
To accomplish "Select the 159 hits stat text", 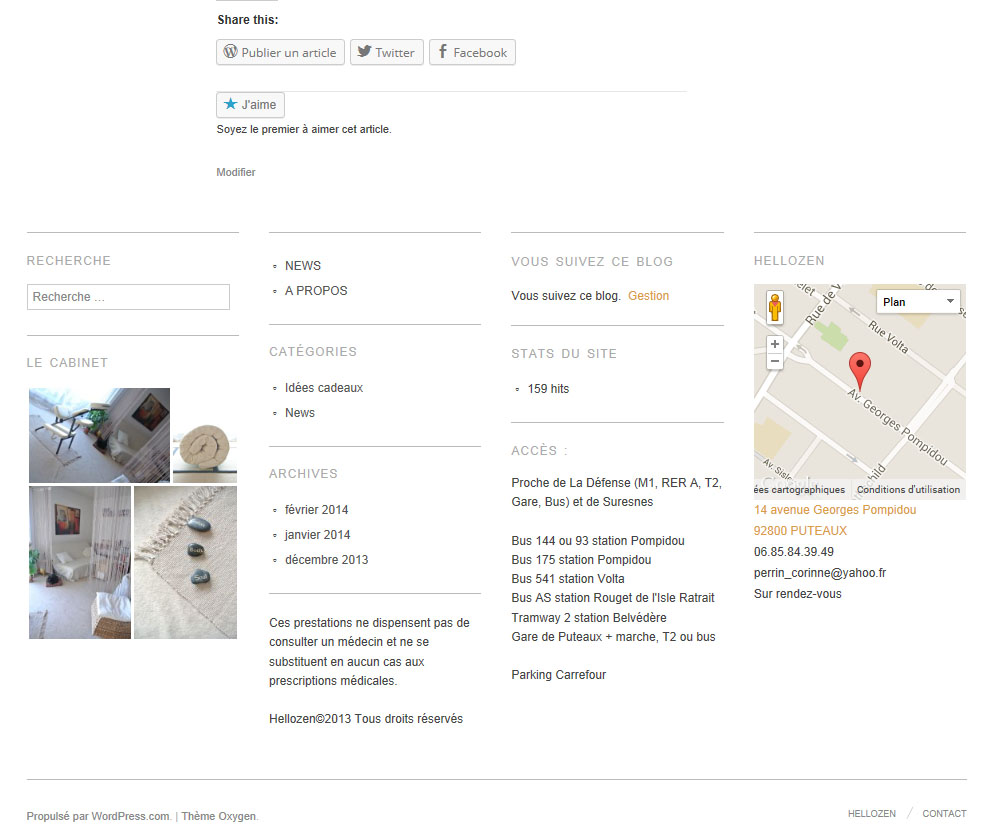I will (549, 389).
